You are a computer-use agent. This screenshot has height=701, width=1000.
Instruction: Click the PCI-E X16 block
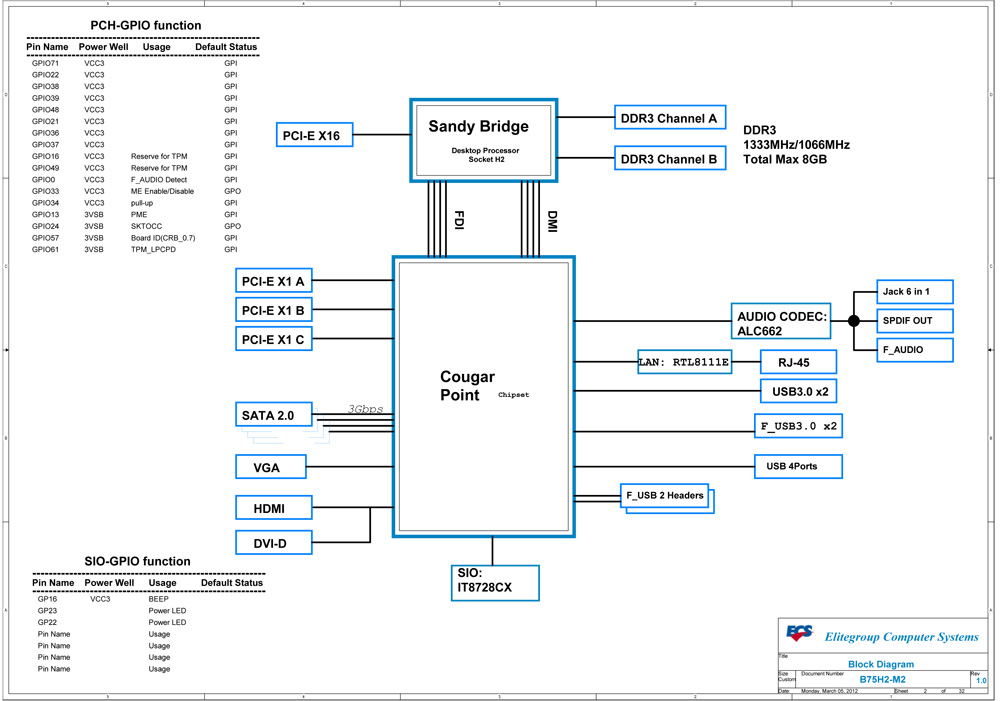314,135
